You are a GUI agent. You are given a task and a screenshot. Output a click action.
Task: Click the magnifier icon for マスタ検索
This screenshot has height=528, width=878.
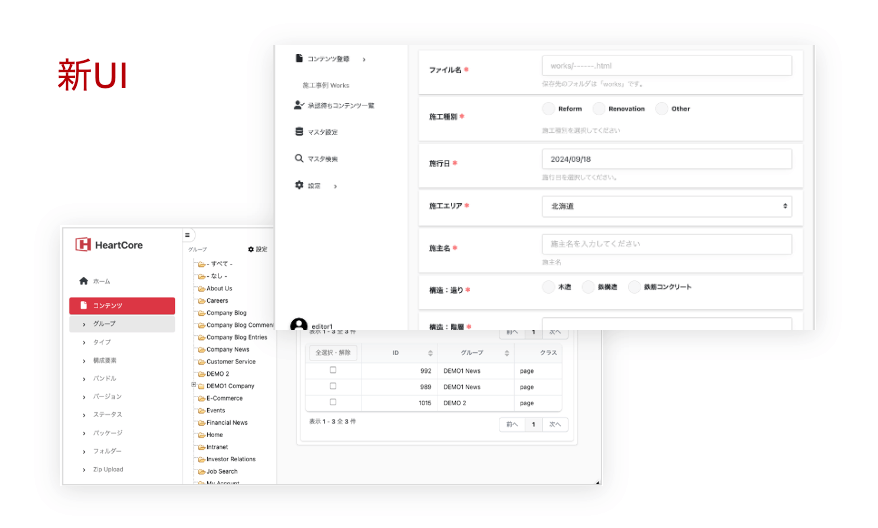pyautogui.click(x=299, y=158)
